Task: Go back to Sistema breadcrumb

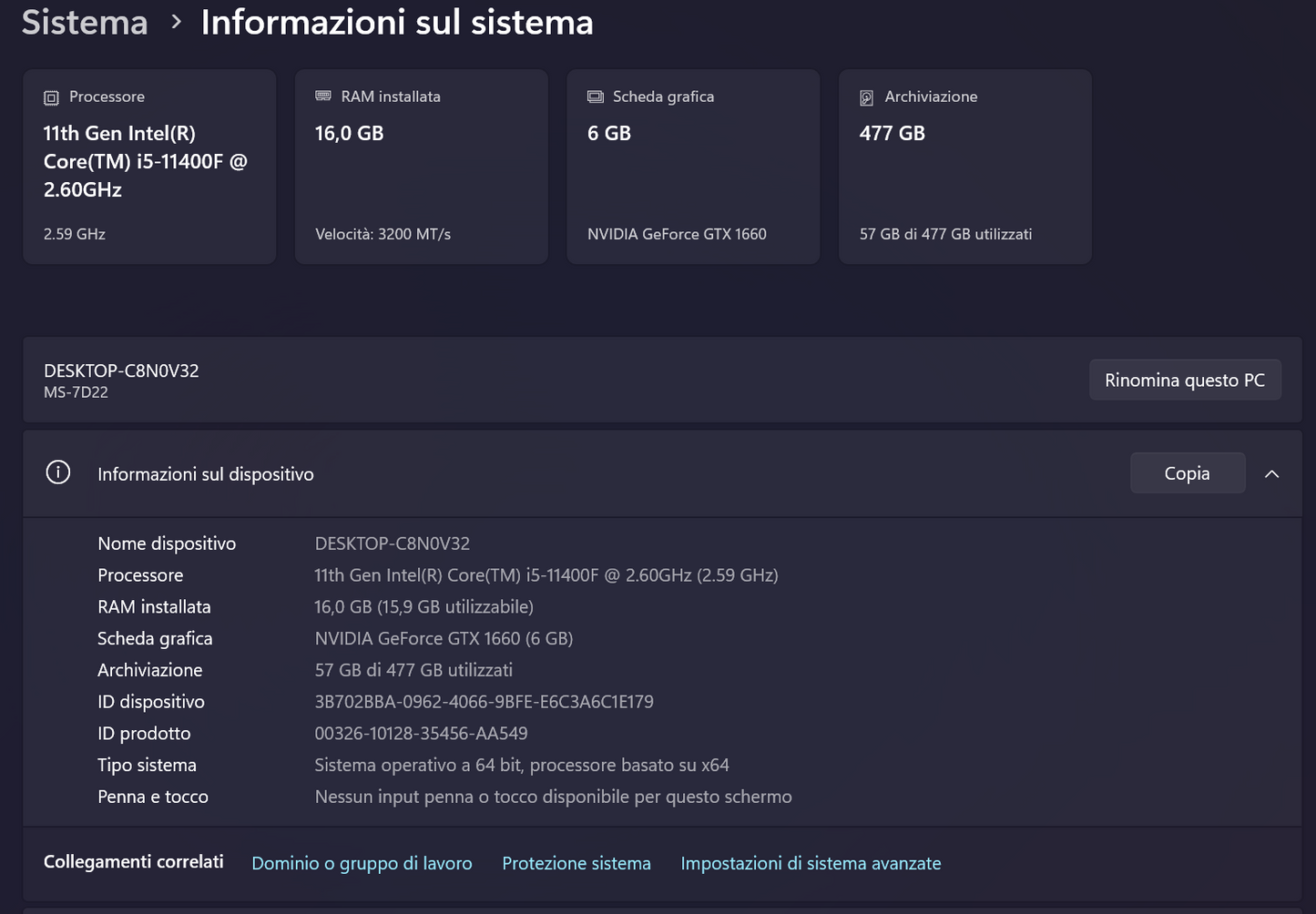Action: tap(85, 22)
